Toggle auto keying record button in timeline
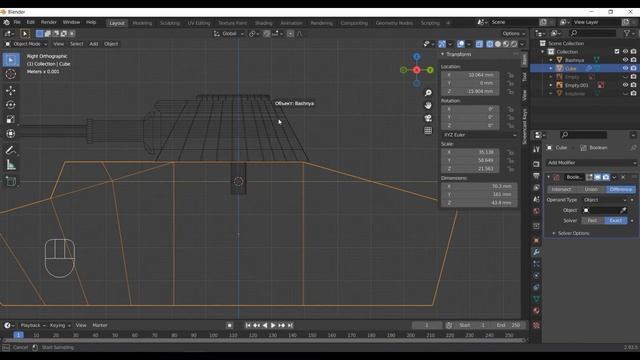 click(230, 325)
